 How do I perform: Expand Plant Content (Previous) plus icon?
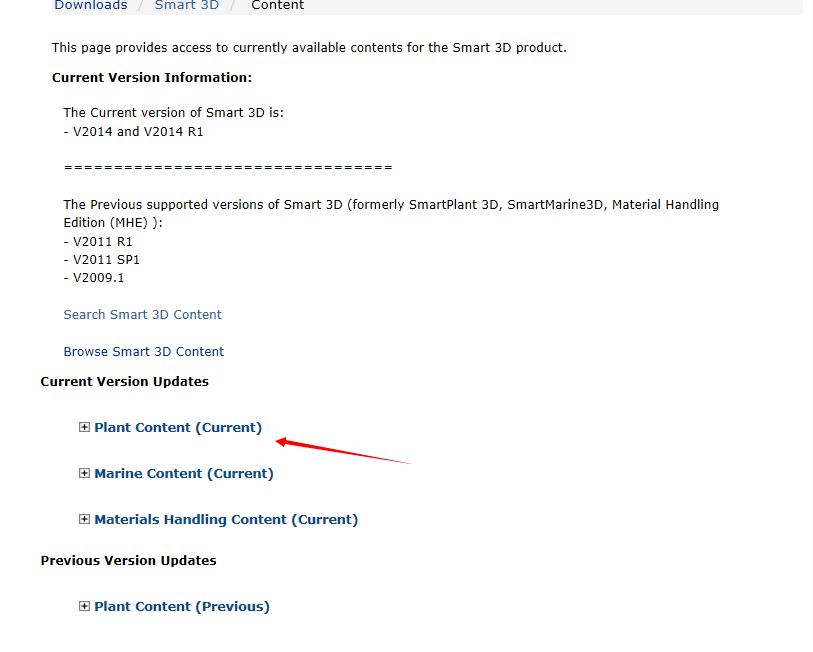click(x=84, y=606)
